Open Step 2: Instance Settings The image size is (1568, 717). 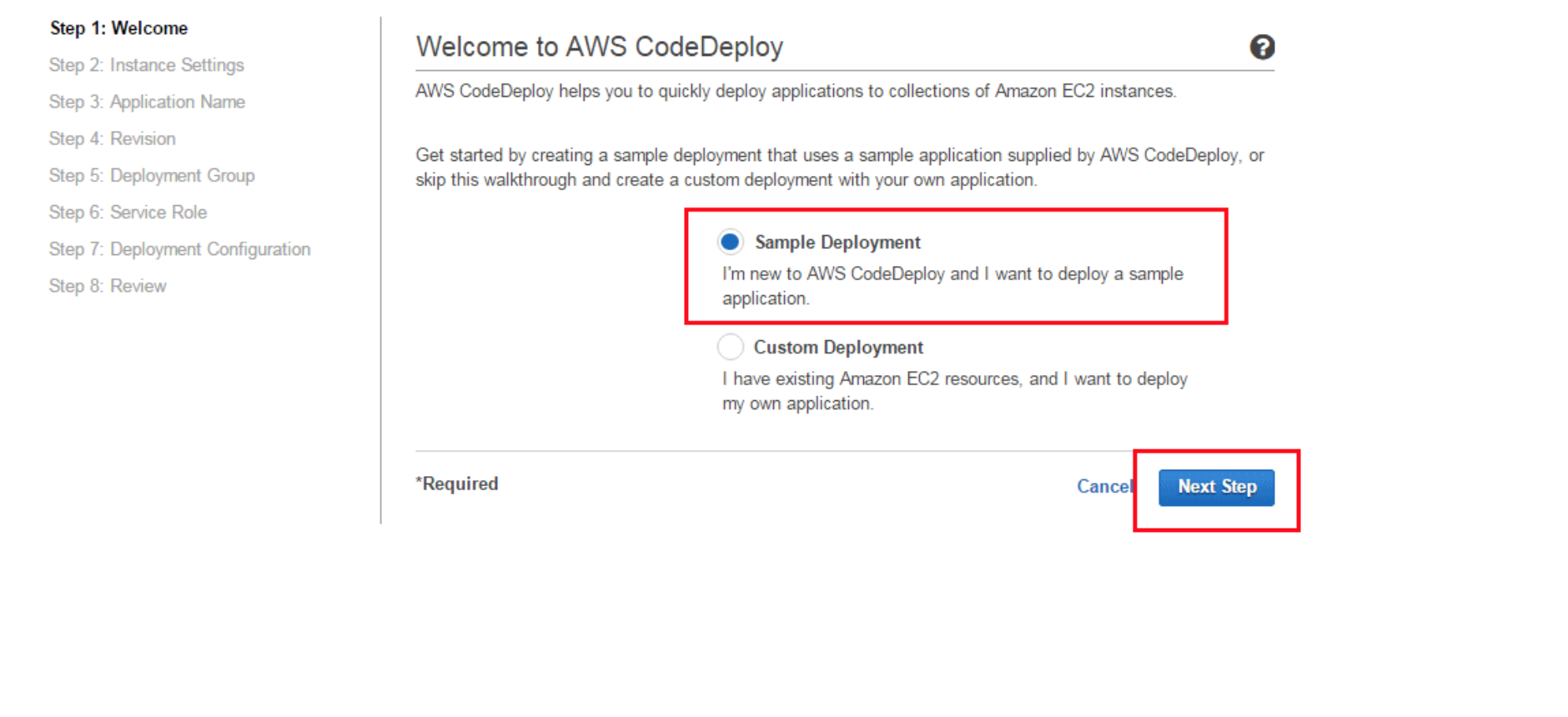[146, 65]
